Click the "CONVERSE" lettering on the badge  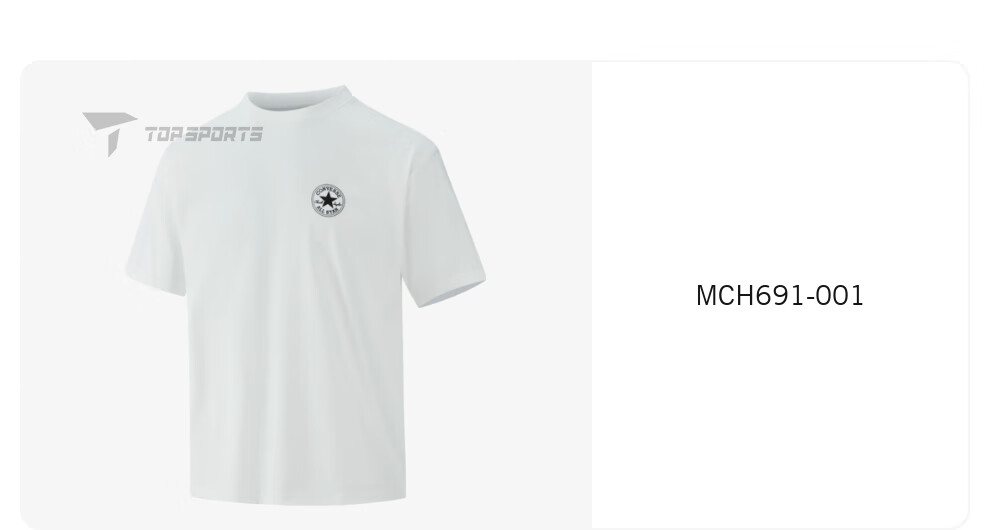pyautogui.click(x=328, y=190)
